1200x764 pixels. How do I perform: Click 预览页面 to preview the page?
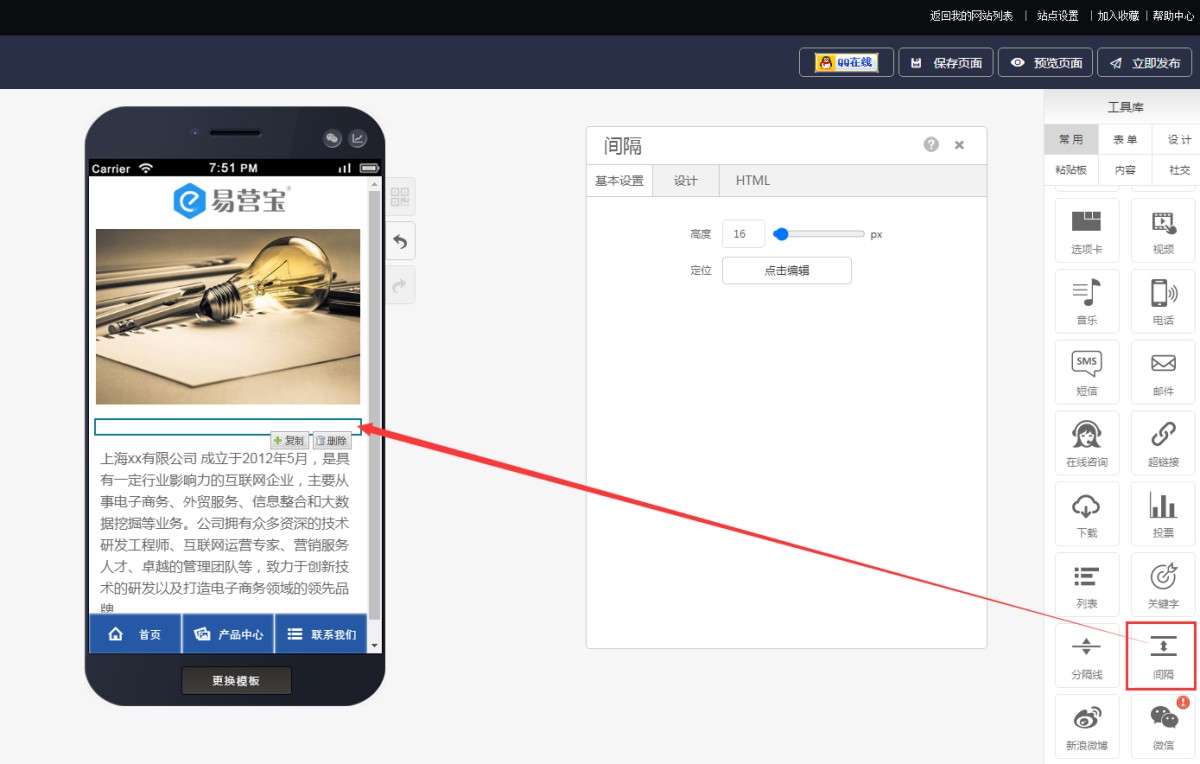1045,62
